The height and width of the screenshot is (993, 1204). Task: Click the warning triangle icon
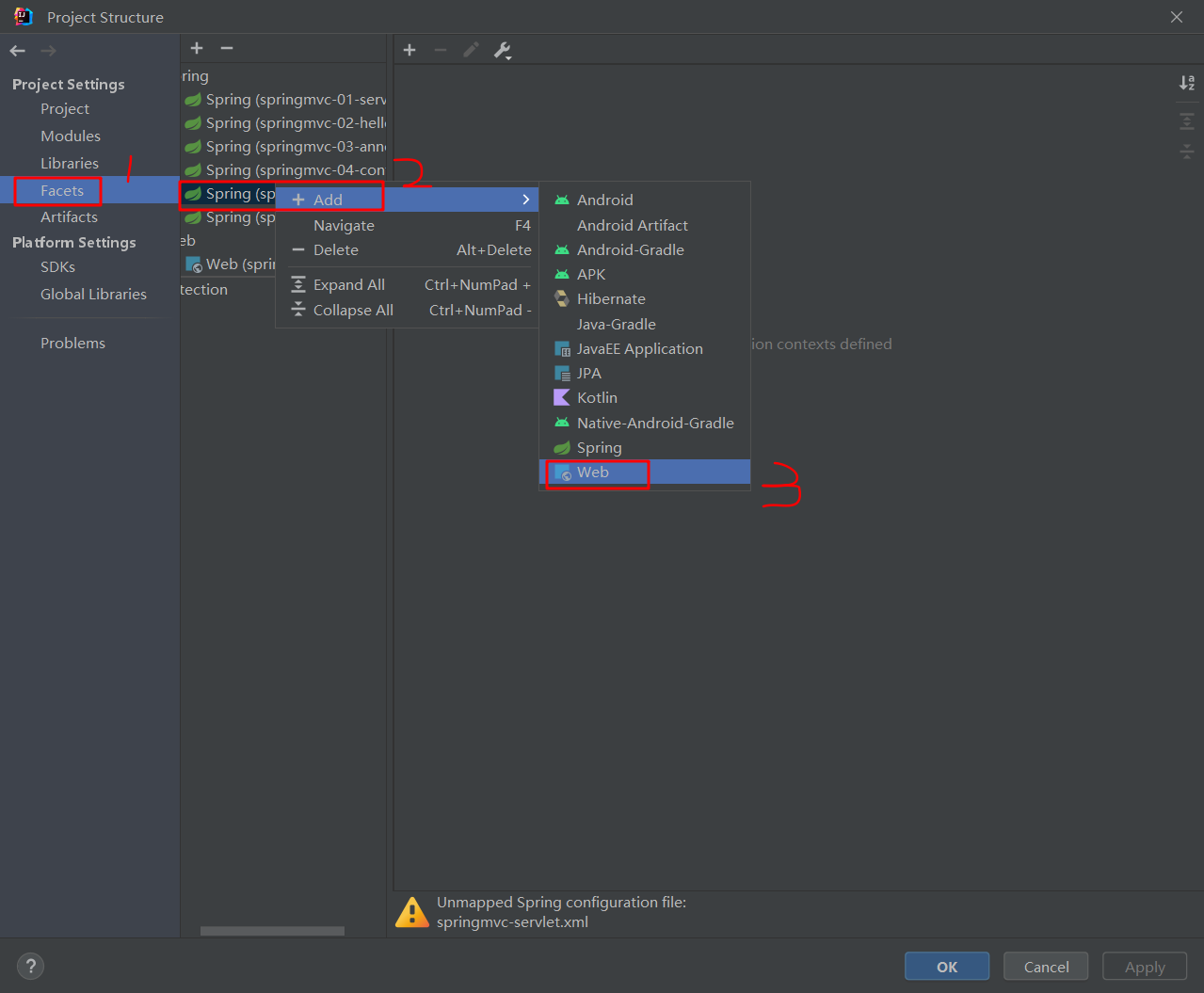412,912
